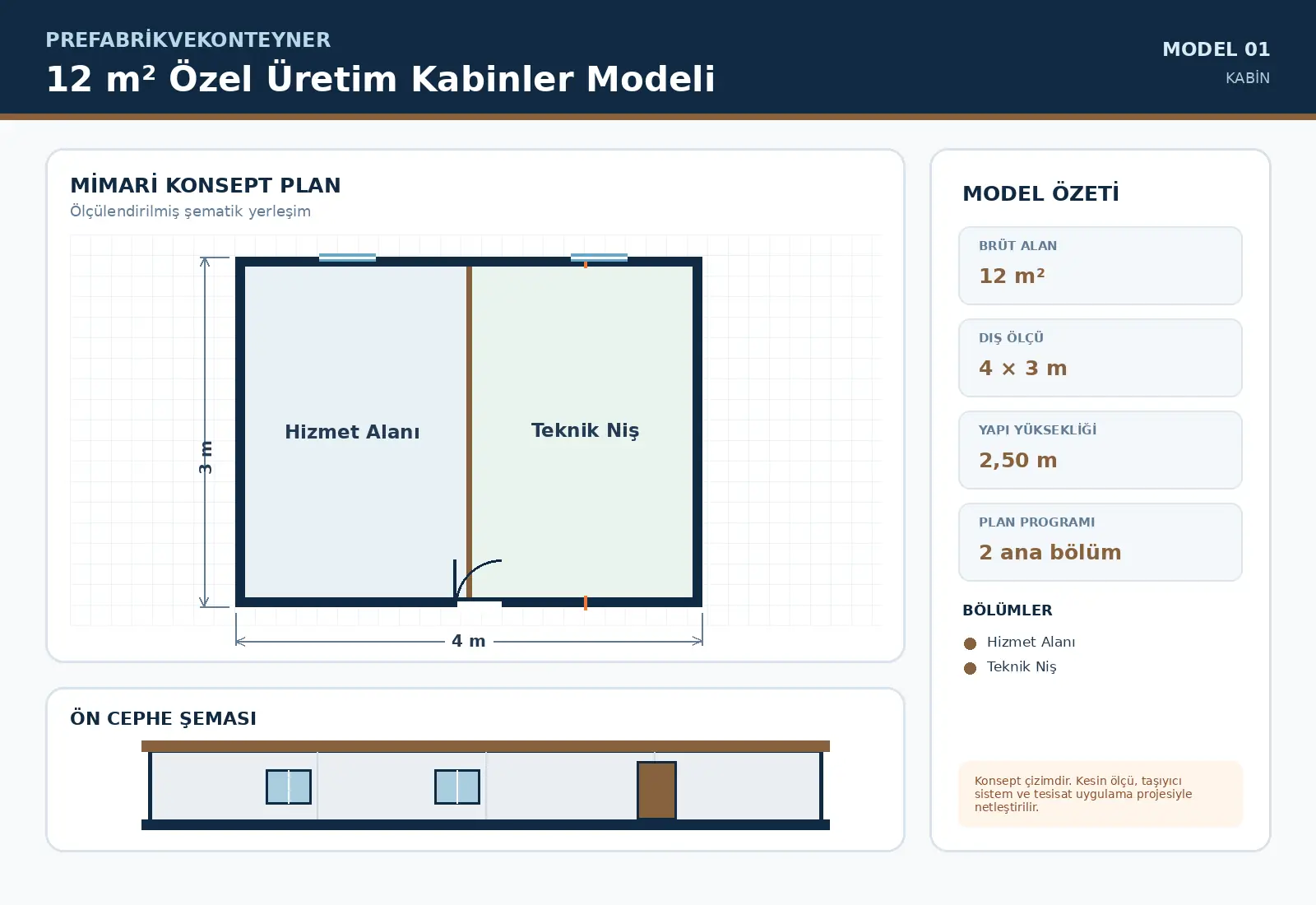Click the facade window nearest the door
Viewport: 1316px width, 905px height.
(457, 787)
